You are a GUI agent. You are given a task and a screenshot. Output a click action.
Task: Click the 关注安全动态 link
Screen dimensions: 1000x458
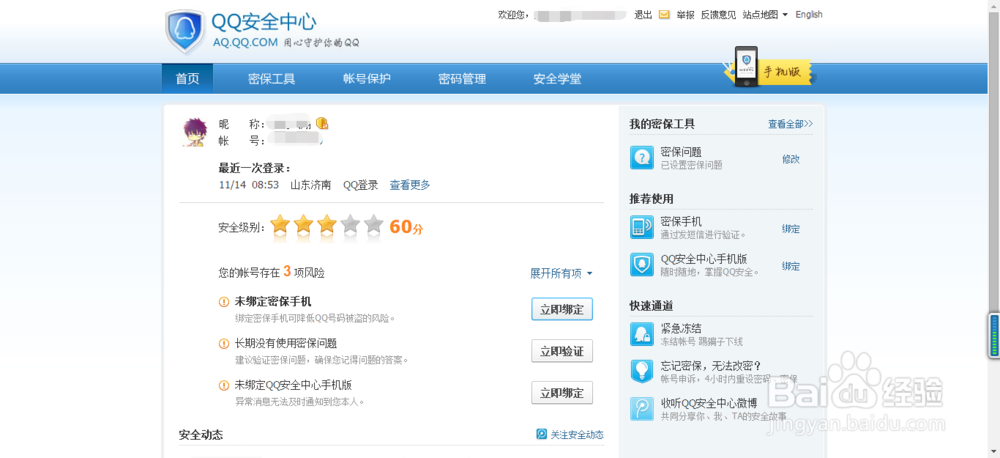click(x=577, y=435)
